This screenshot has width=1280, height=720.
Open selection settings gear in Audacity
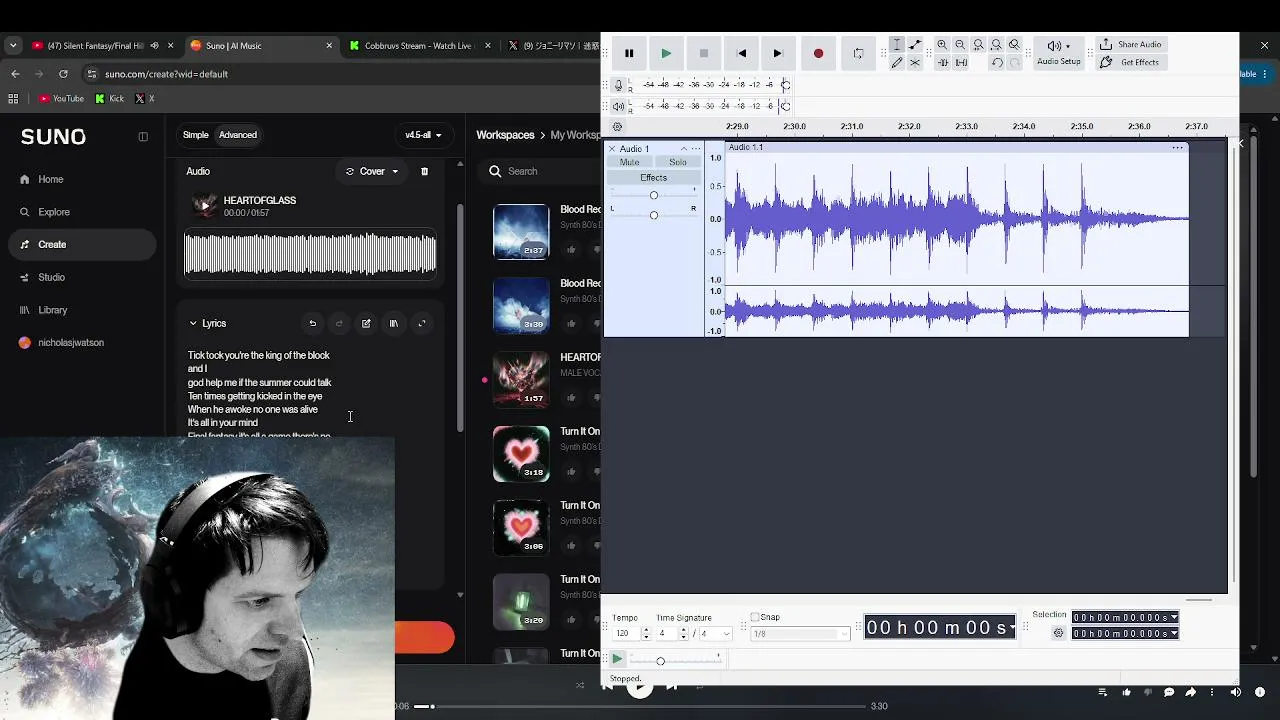coord(1059,633)
